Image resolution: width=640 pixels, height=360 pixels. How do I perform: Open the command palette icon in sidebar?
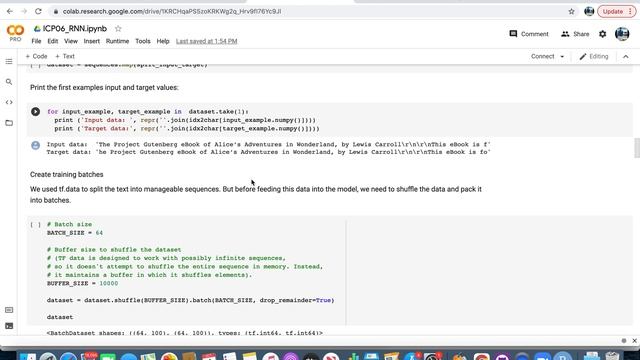pos(9,310)
